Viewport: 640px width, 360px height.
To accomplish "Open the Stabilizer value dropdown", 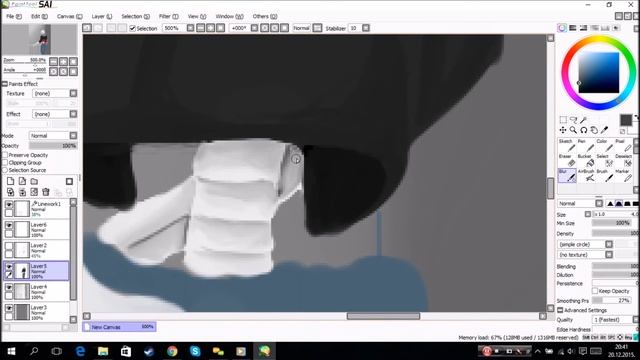I will (366, 28).
